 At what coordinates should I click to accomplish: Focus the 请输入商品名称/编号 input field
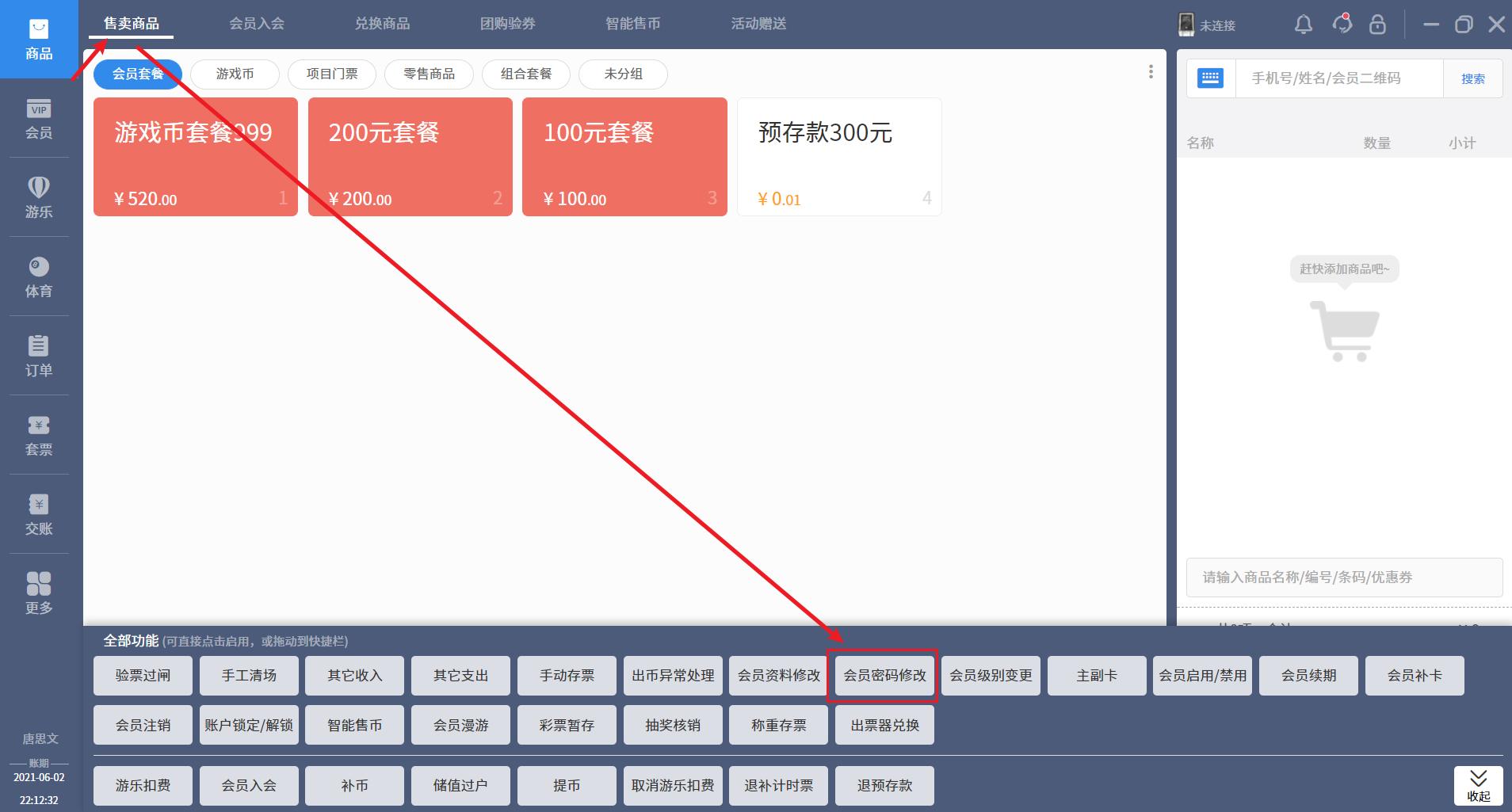[1344, 578]
